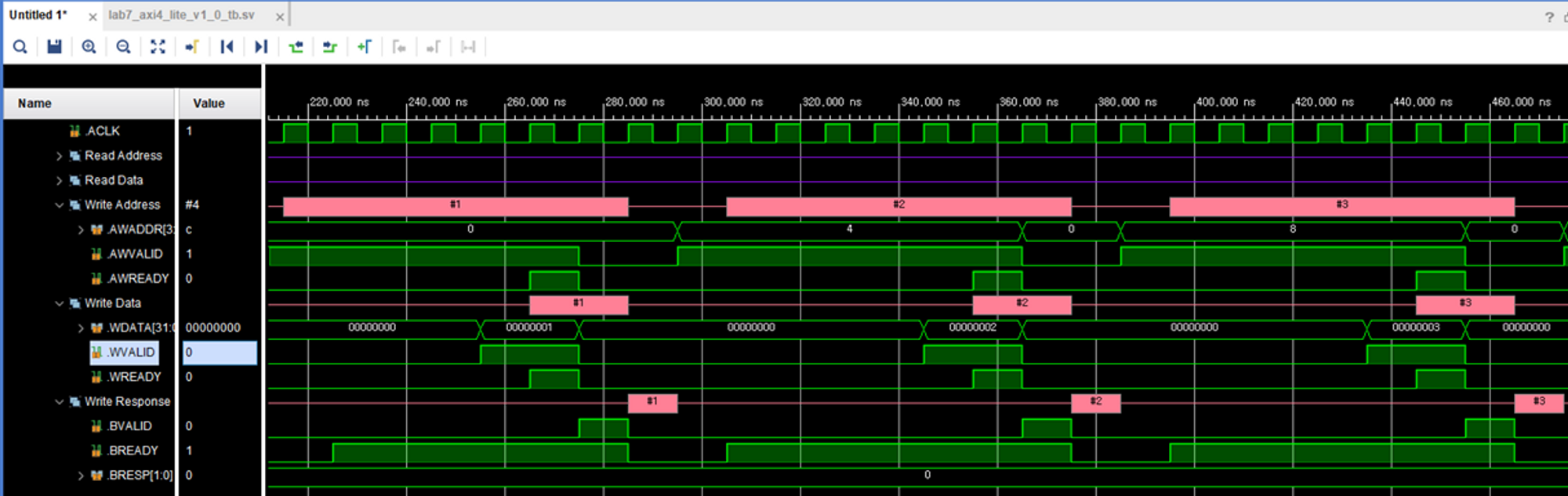Expand the Read Data group
This screenshot has height=496, width=1568.
(60, 180)
